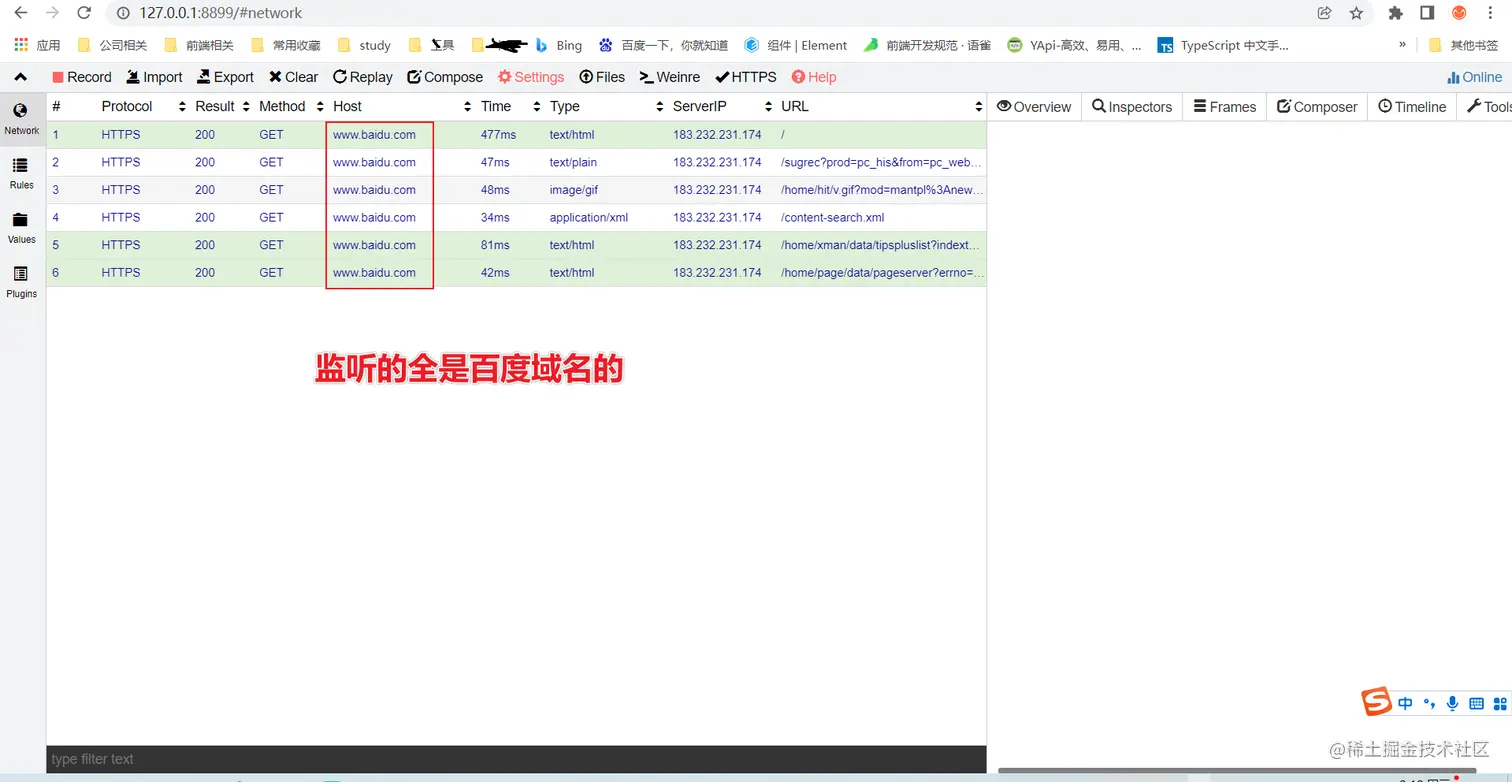The height and width of the screenshot is (782, 1512).
Task: Sort by the Type column
Action: point(606,106)
